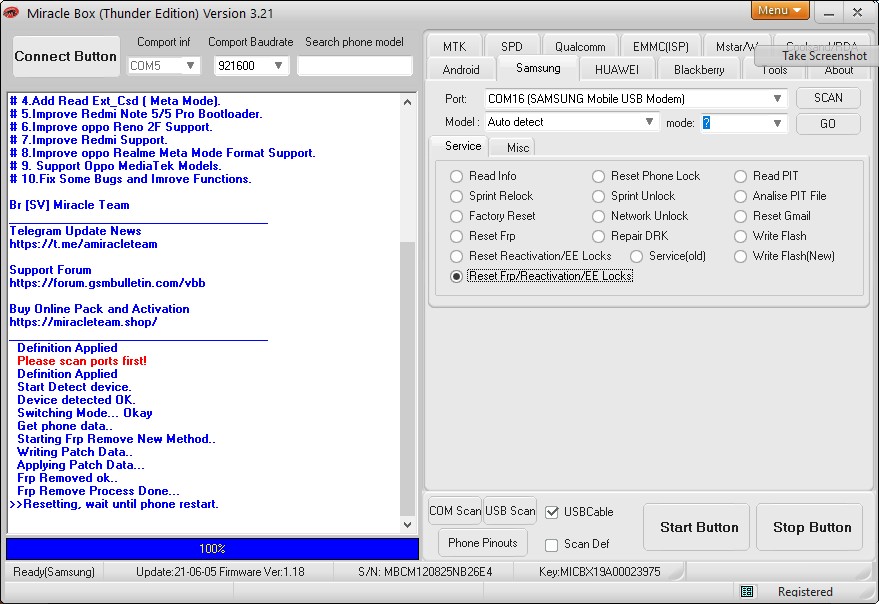
Task: Switch to the Qualcomm tab
Action: [580, 47]
